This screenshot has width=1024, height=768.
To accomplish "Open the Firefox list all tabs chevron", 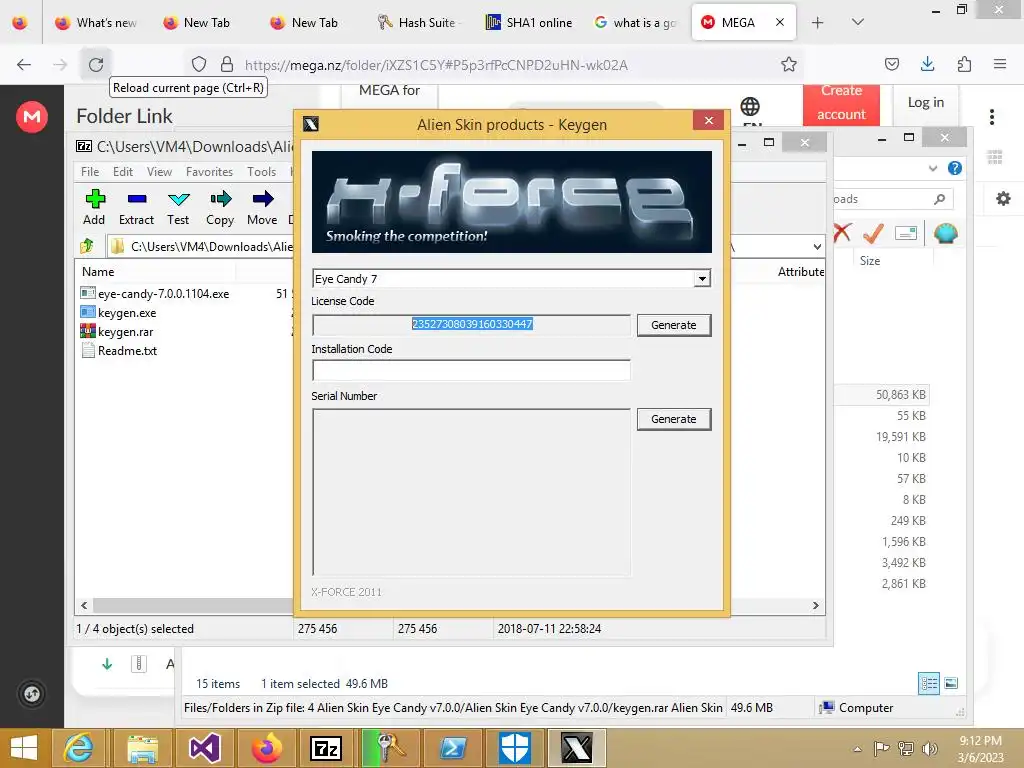I will point(858,22).
